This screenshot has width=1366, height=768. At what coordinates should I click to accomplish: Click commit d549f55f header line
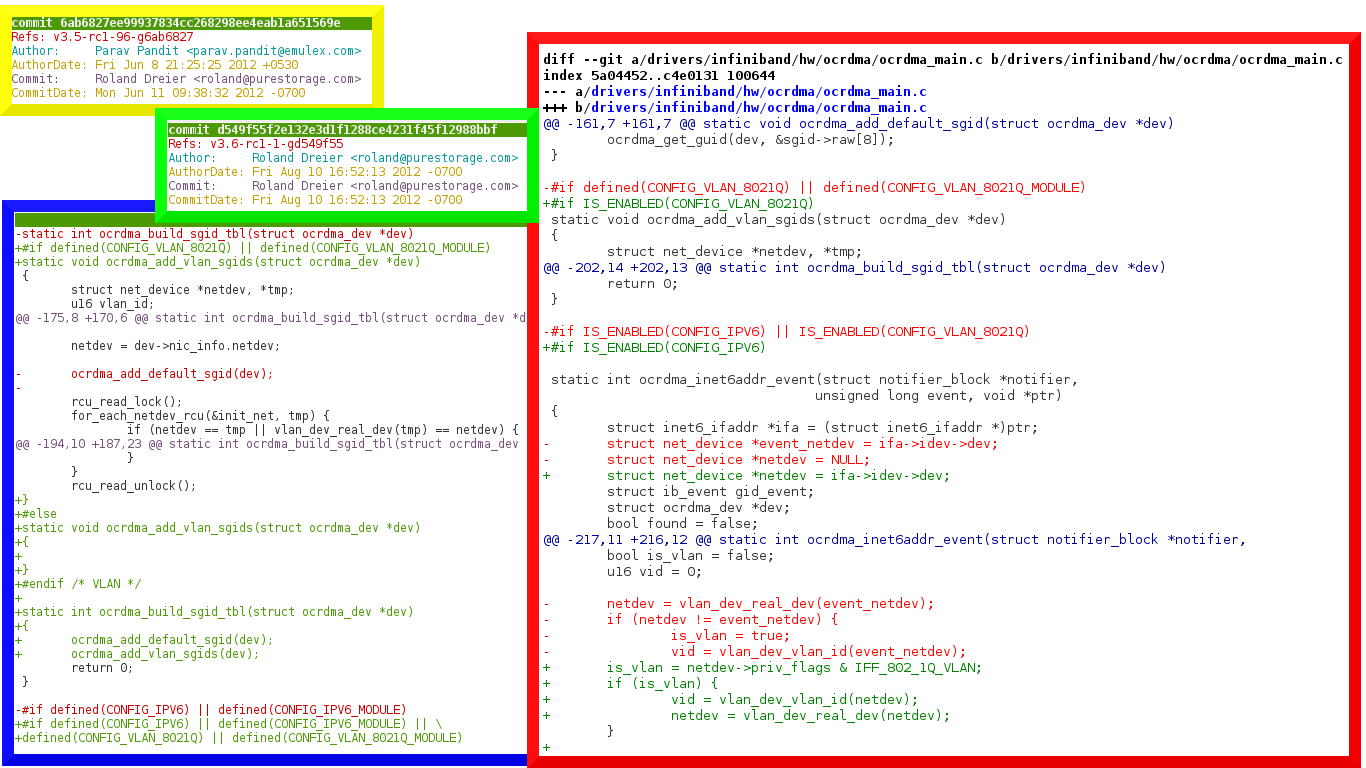[332, 130]
